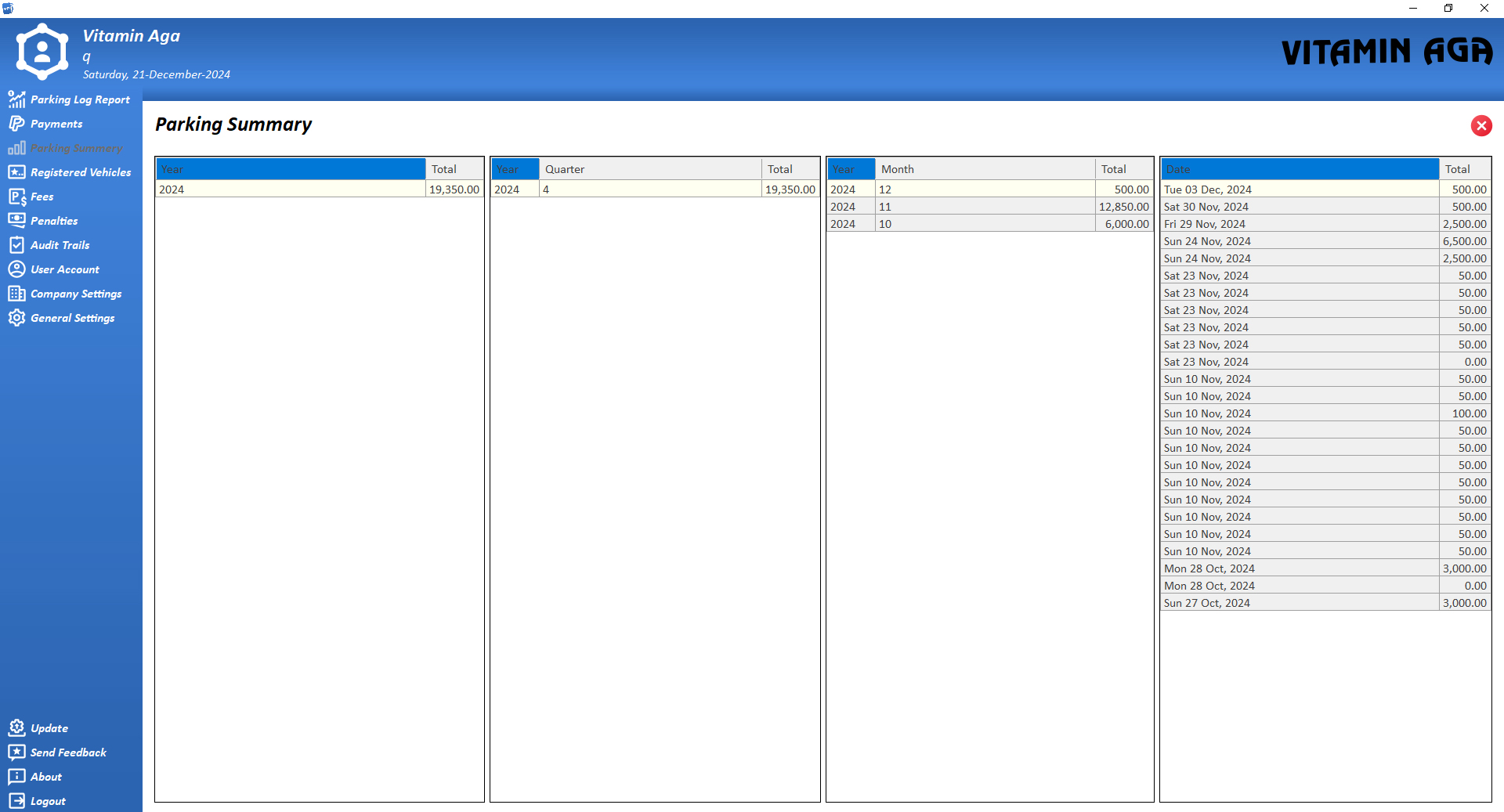Sort by the Date column header
The image size is (1504, 812).
click(1299, 169)
